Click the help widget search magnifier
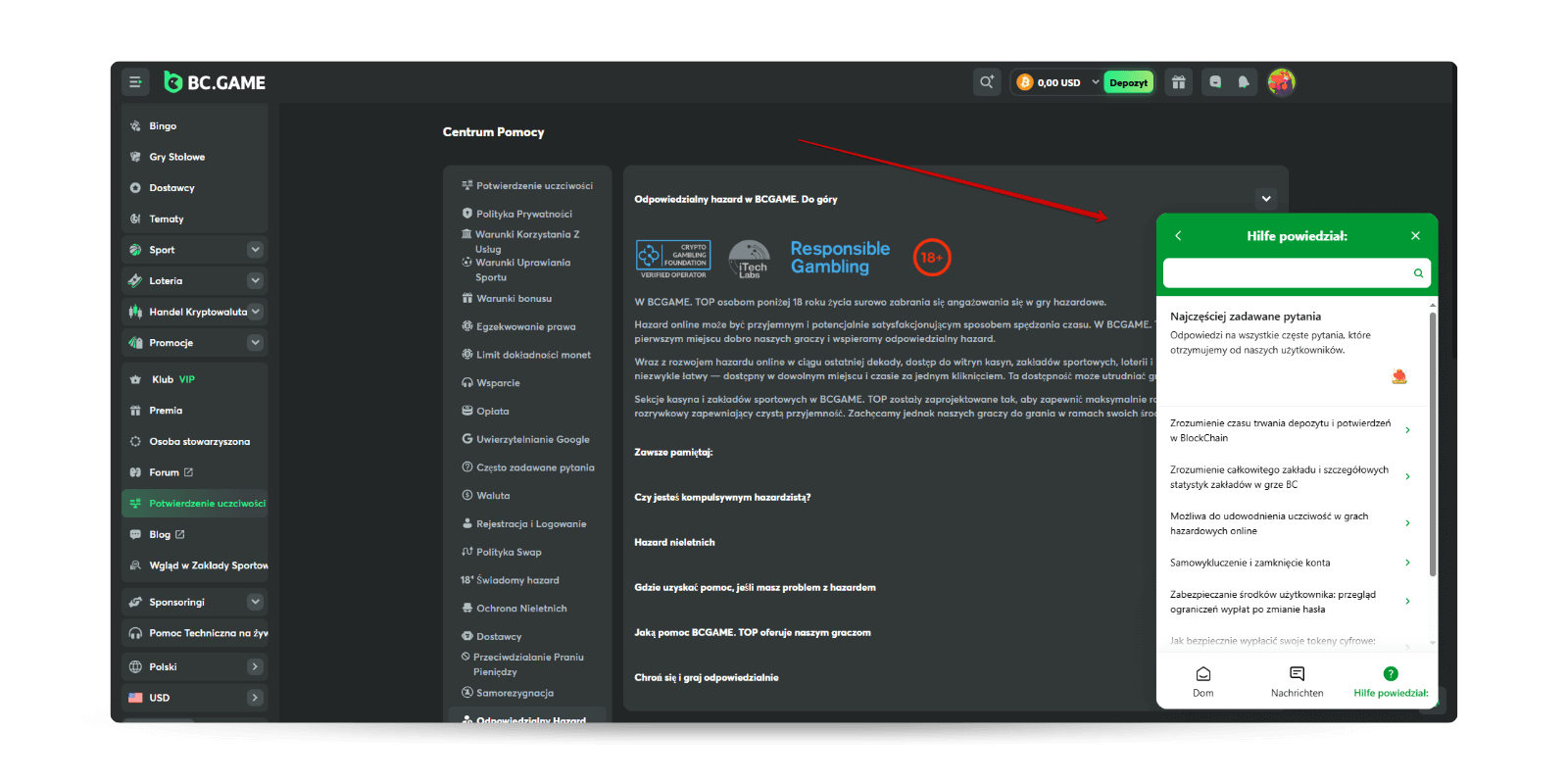Viewport: 1568px width, 784px height. point(1418,273)
